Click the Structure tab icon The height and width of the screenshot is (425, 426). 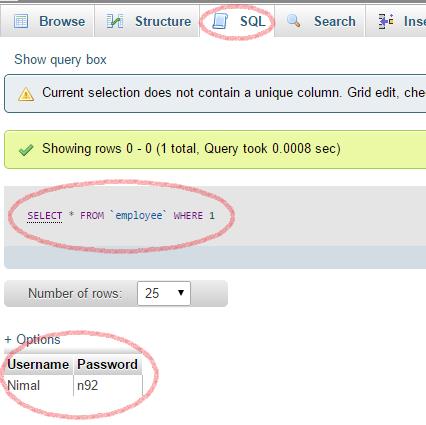click(x=114, y=21)
